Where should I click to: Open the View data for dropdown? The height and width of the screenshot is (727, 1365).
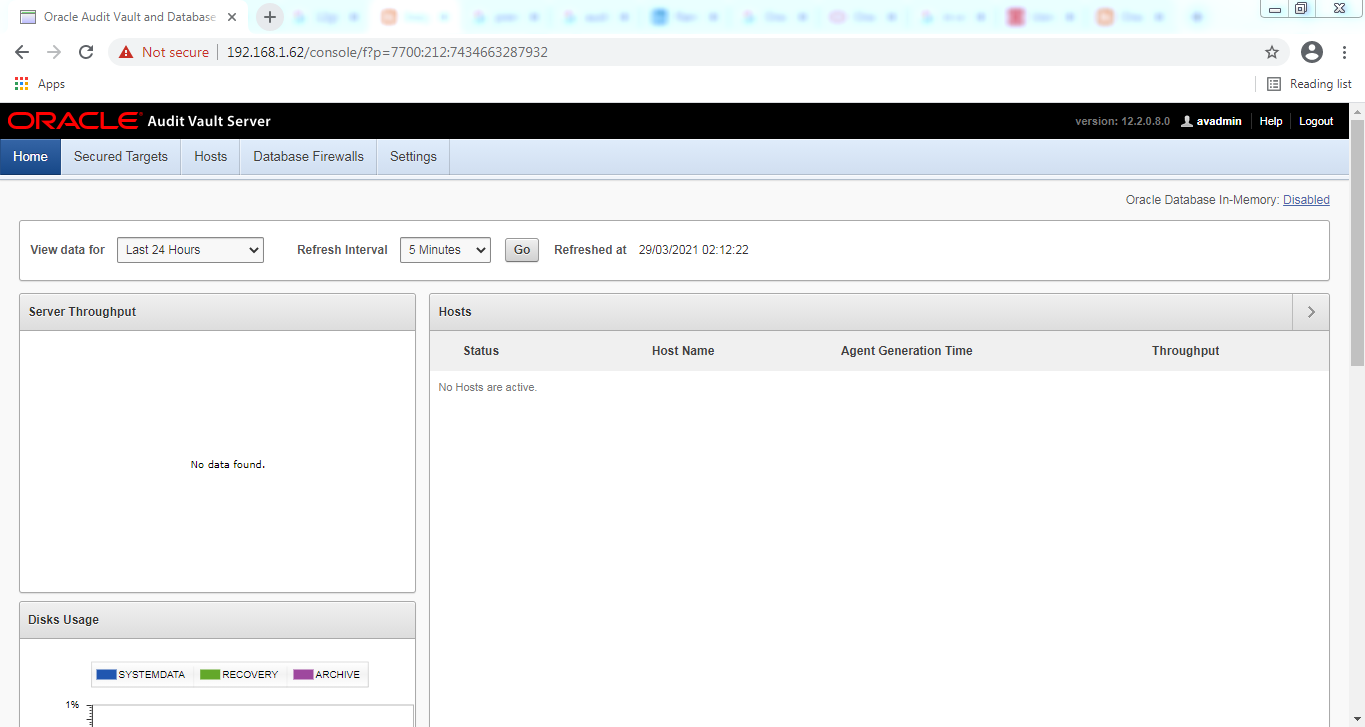pyautogui.click(x=190, y=250)
